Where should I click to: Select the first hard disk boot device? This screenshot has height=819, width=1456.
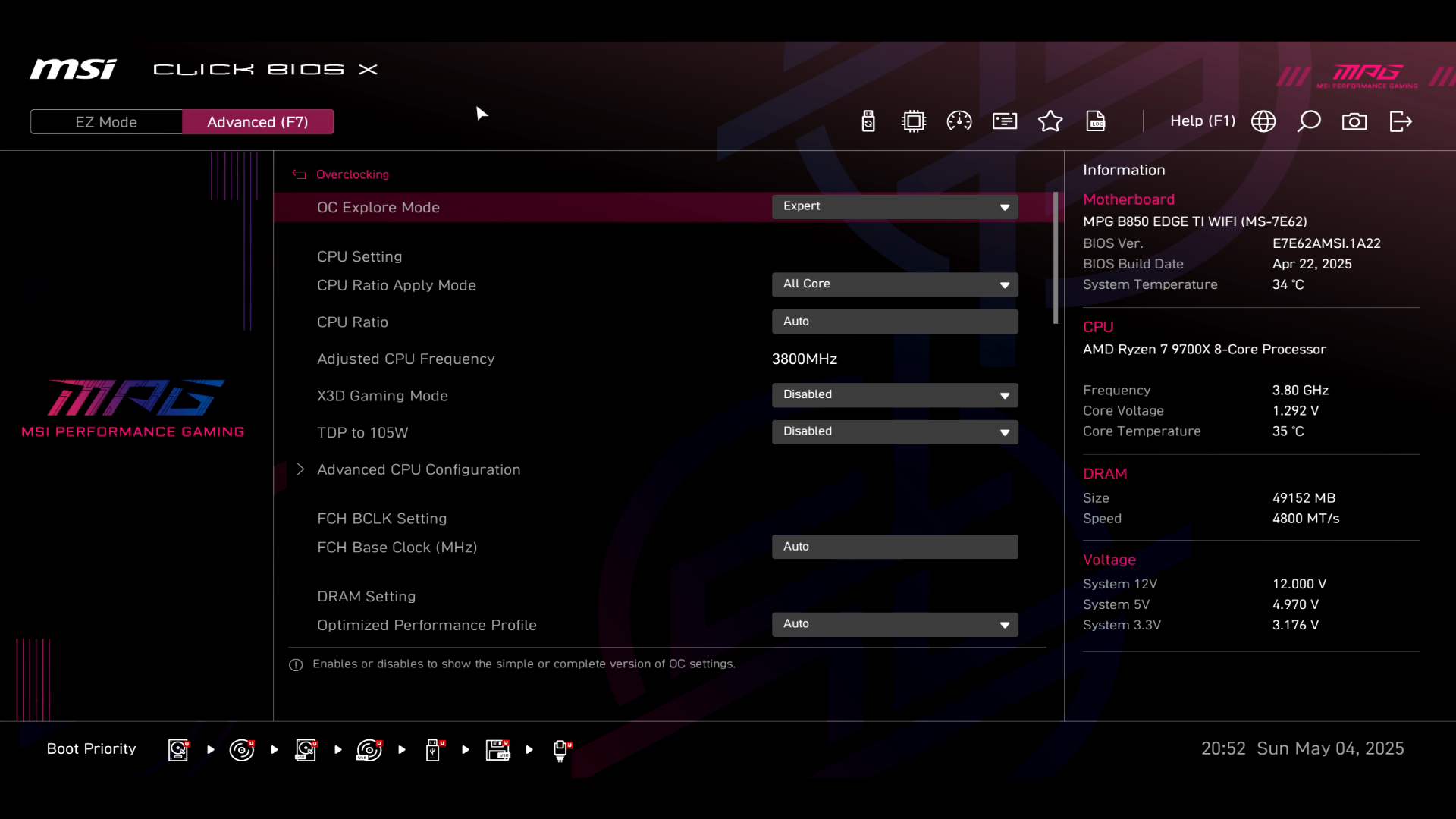click(x=178, y=749)
